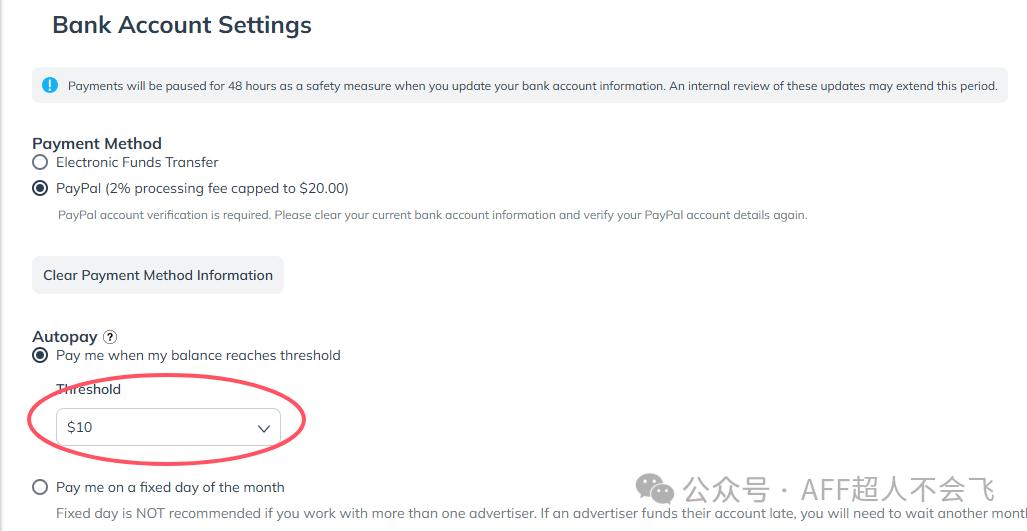
Task: Click the Payment Method section label
Action: pos(97,143)
